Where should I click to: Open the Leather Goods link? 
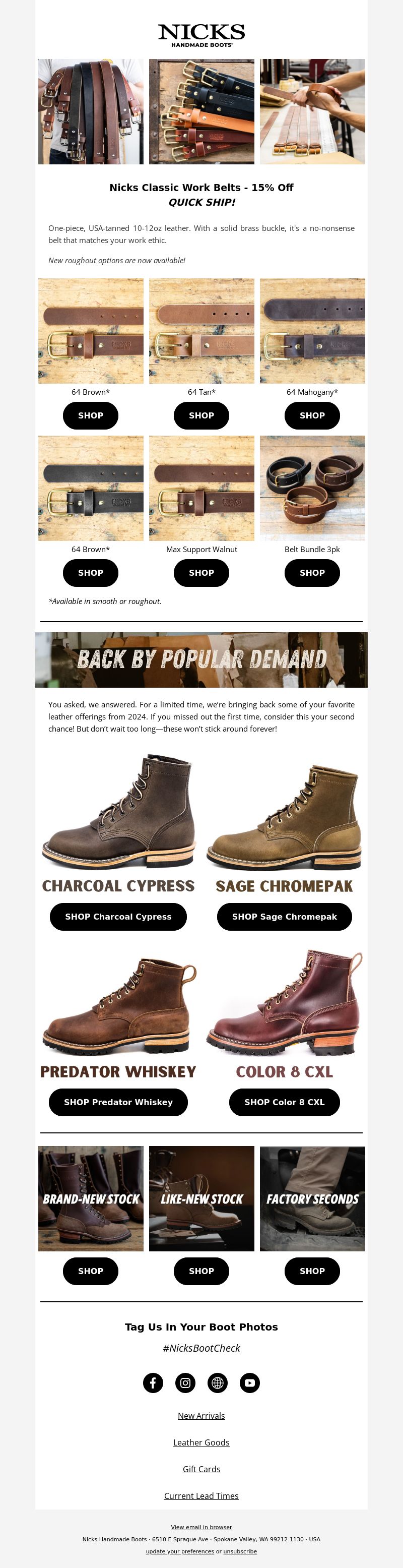pos(201,1442)
